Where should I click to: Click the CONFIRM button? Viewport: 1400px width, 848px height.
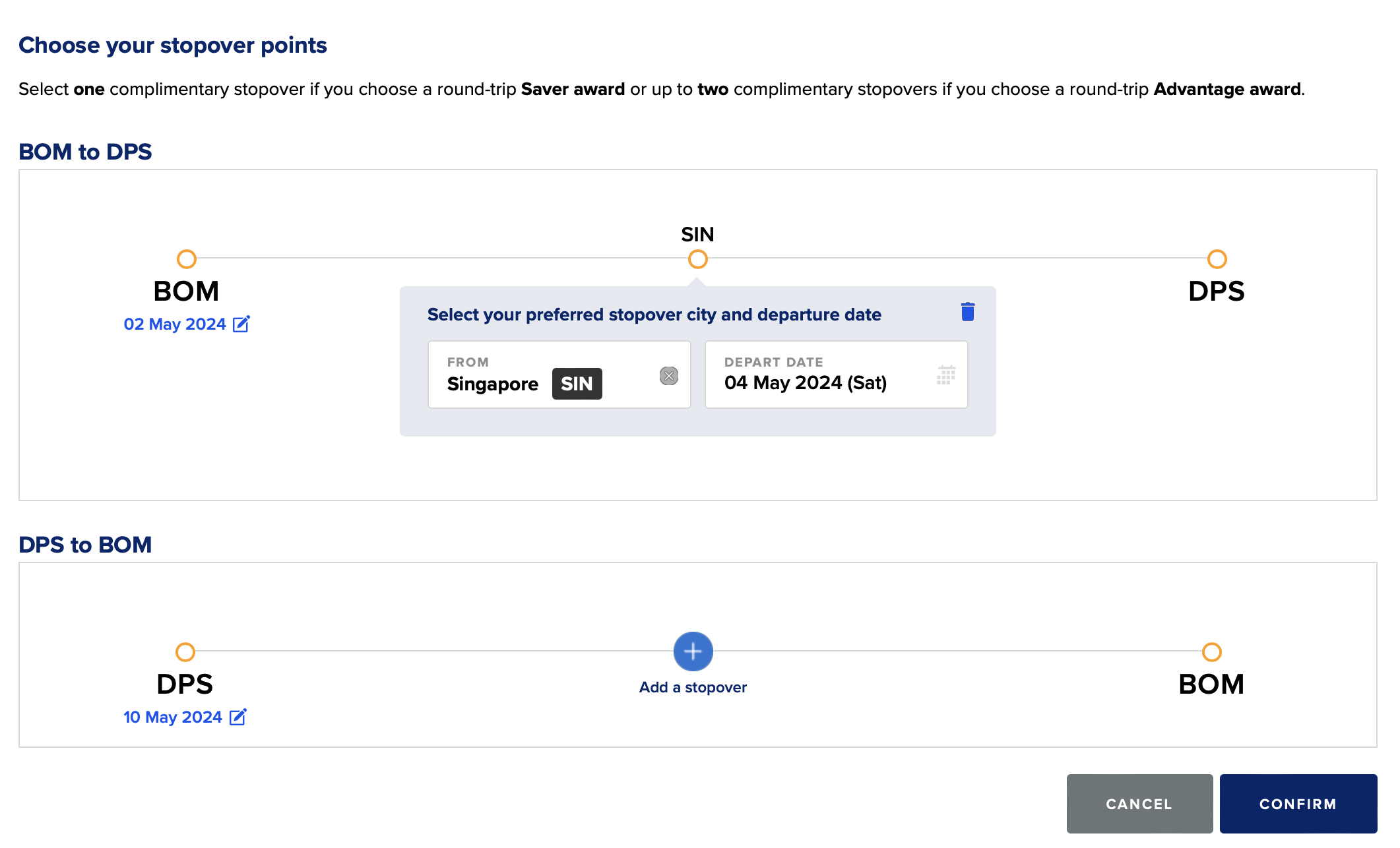pyautogui.click(x=1299, y=803)
